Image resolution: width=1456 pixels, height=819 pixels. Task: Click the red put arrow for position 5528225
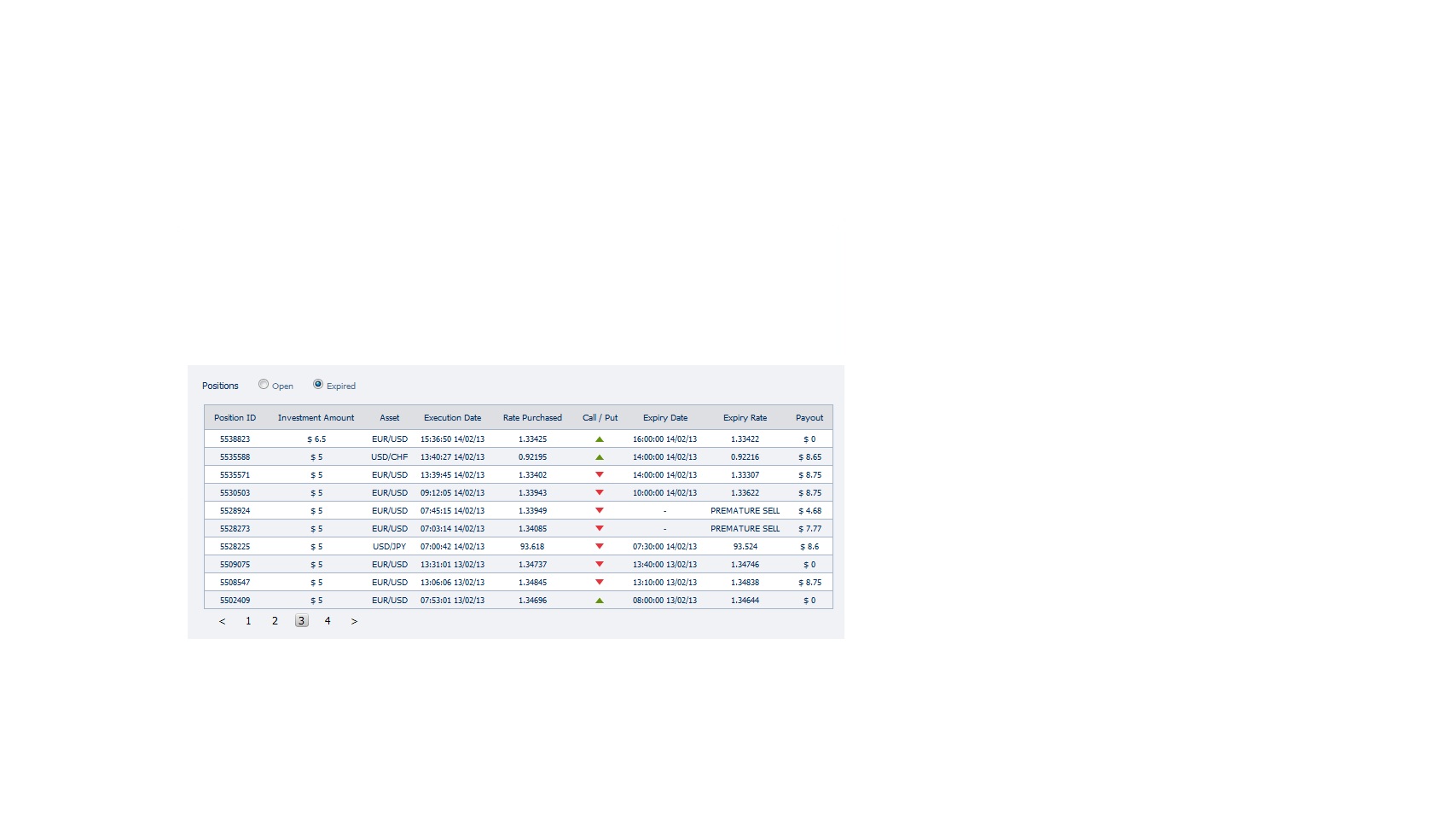coord(600,547)
